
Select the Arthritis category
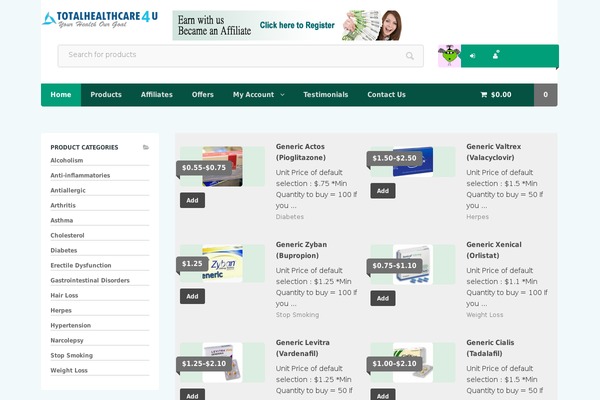[63, 205]
